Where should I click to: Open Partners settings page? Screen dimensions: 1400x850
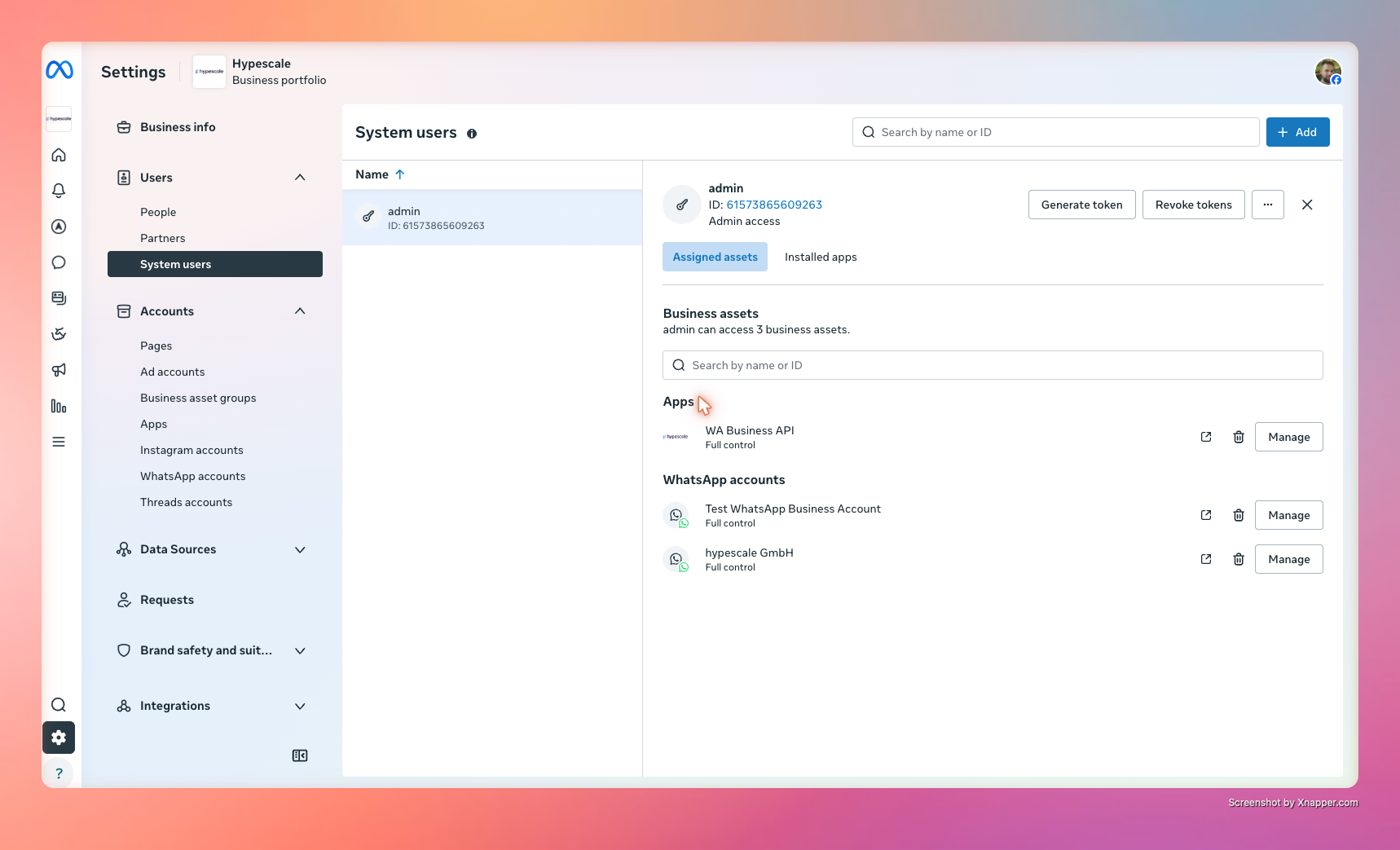162,238
